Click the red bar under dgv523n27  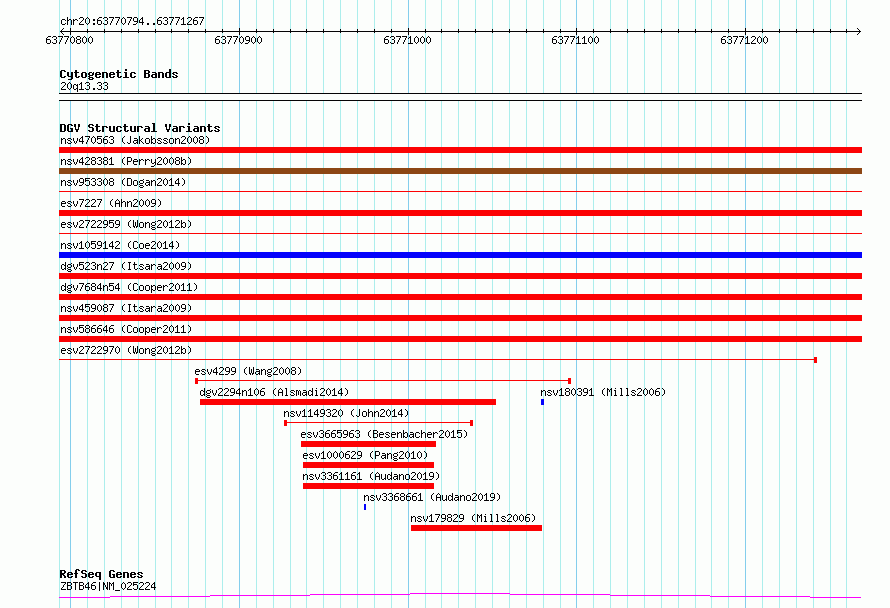[460, 276]
